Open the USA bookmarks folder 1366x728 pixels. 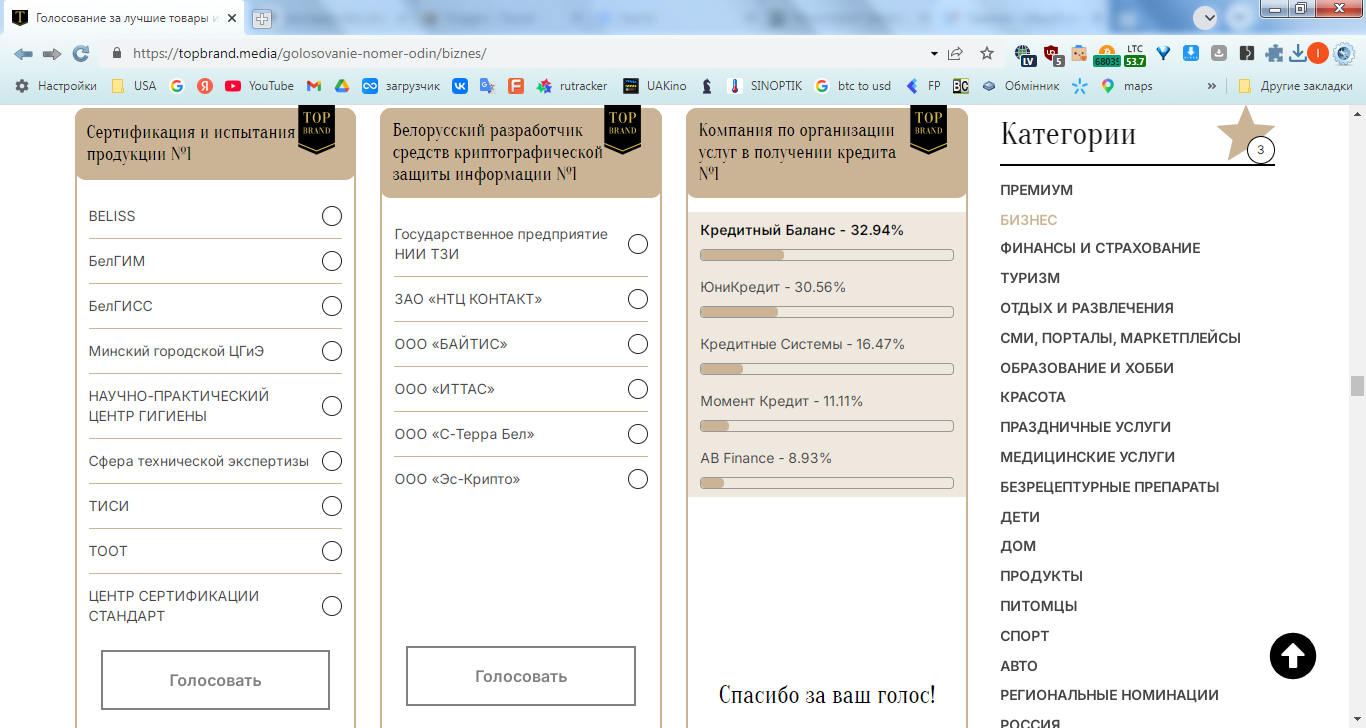point(134,86)
